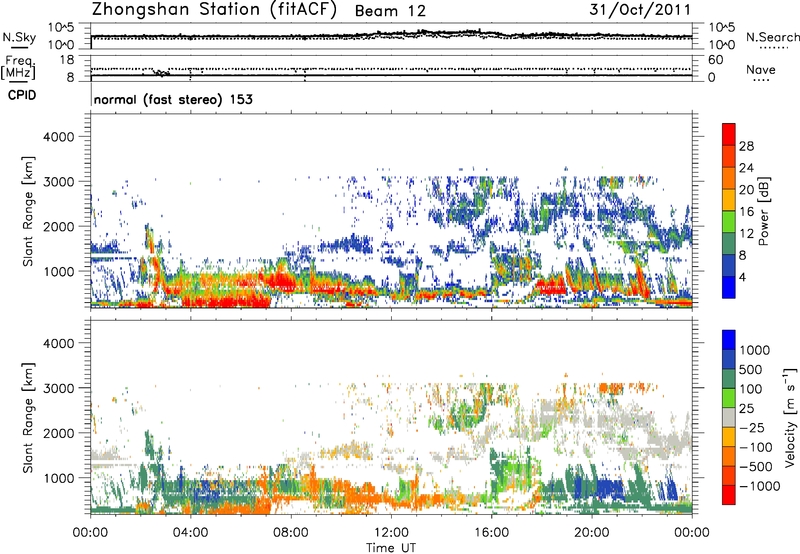Click the "Time UT" axis title
The width and height of the screenshot is (800, 554).
[x=391, y=548]
